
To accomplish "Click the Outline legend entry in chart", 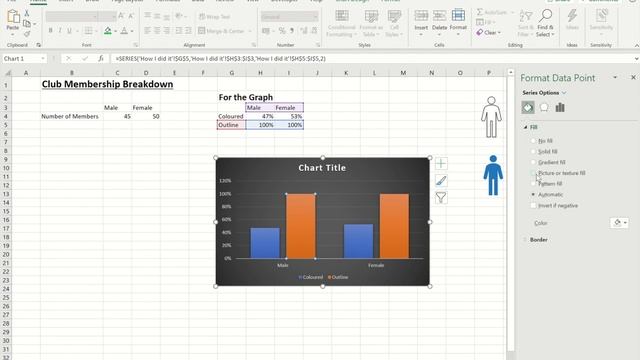I will pos(338,277).
